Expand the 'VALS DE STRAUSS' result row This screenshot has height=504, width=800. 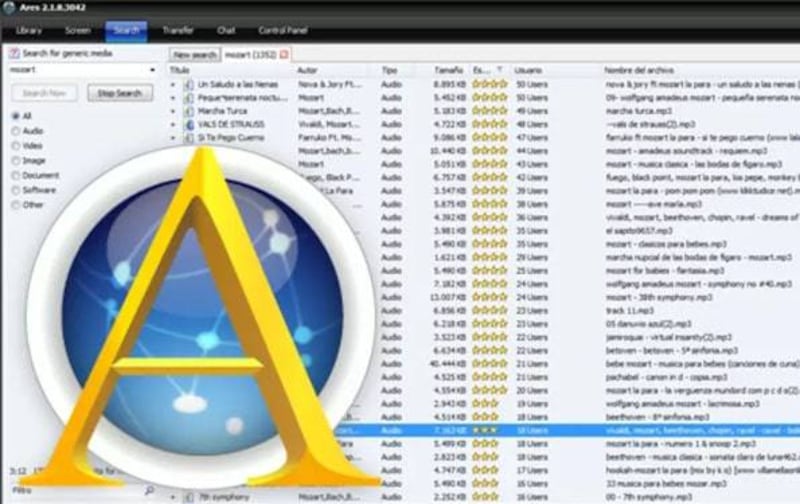click(x=173, y=124)
